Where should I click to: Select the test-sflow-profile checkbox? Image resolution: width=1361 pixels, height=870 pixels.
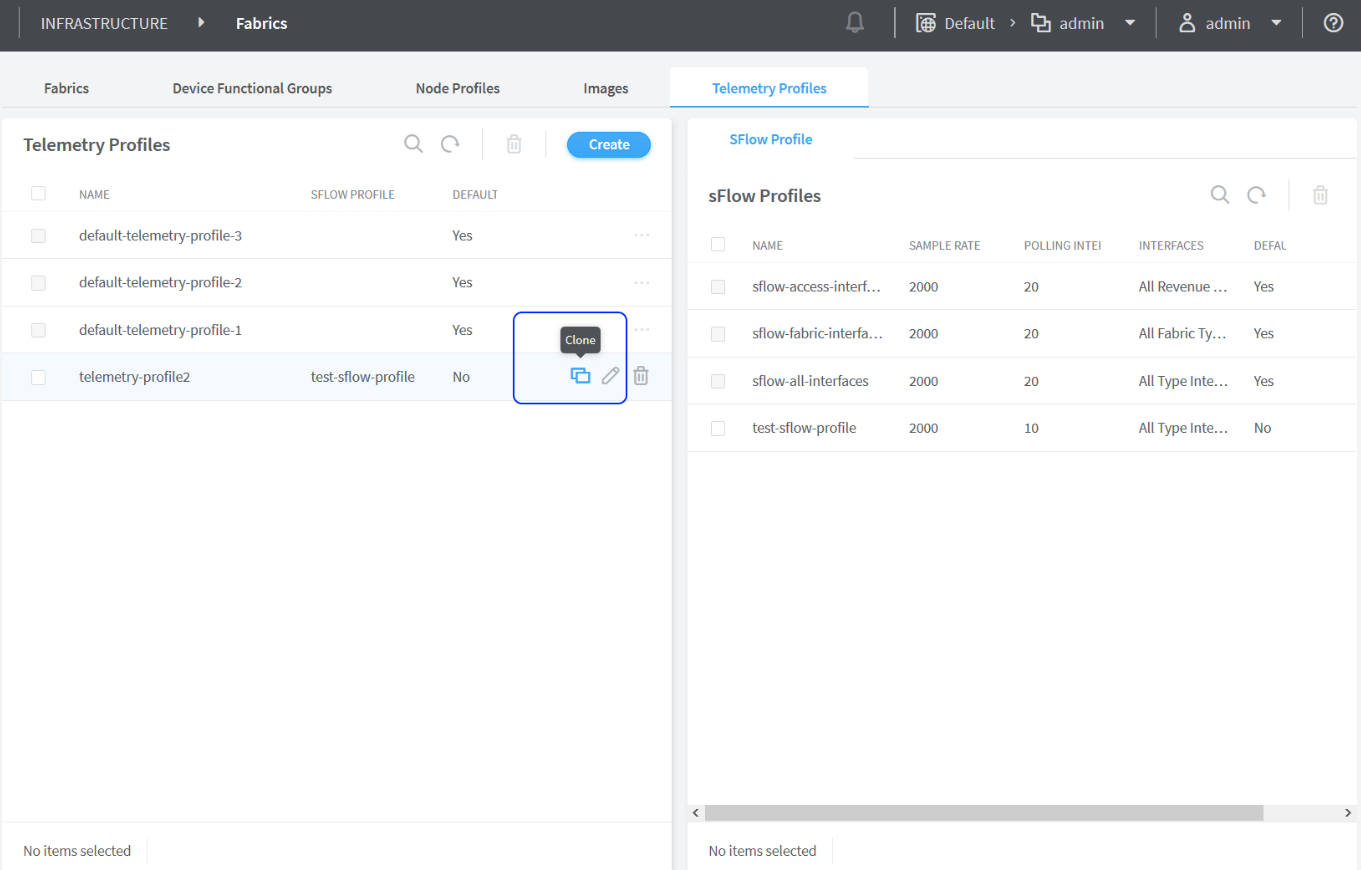click(x=718, y=428)
